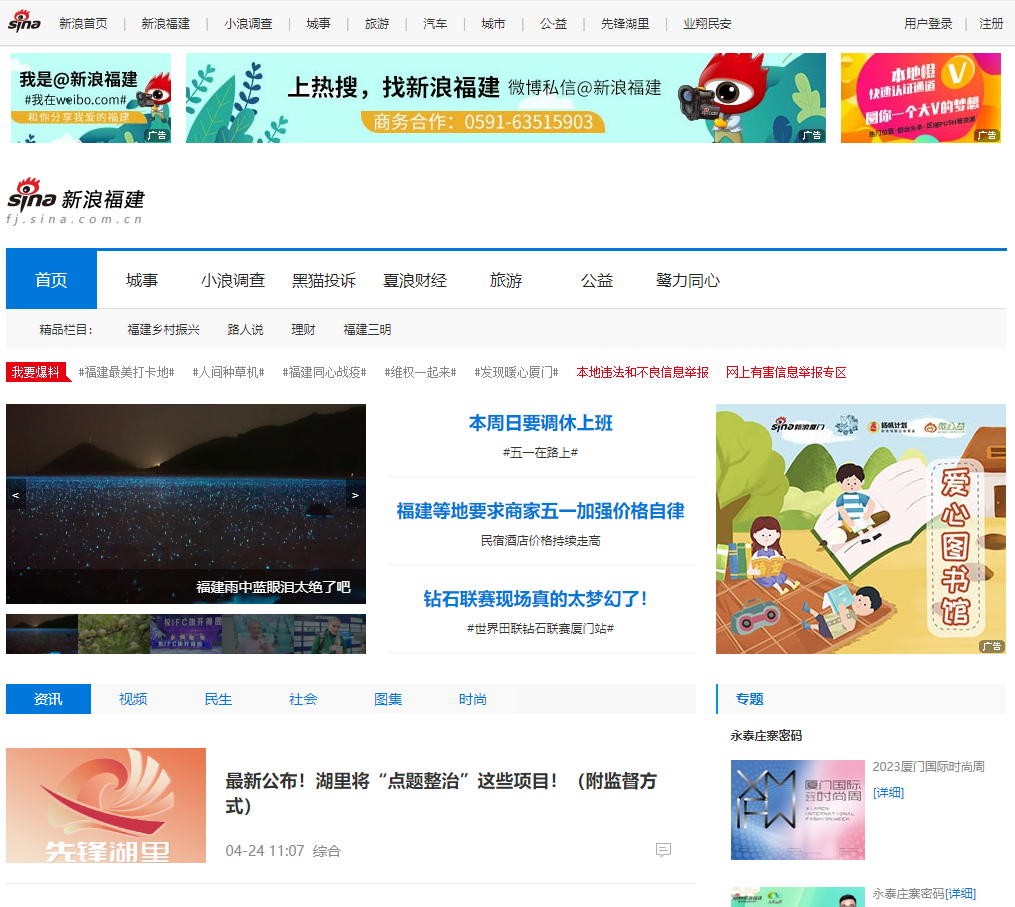This screenshot has width=1015, height=907.
Task: Open article 最新公布！湖里将点题整治
Action: (x=441, y=793)
